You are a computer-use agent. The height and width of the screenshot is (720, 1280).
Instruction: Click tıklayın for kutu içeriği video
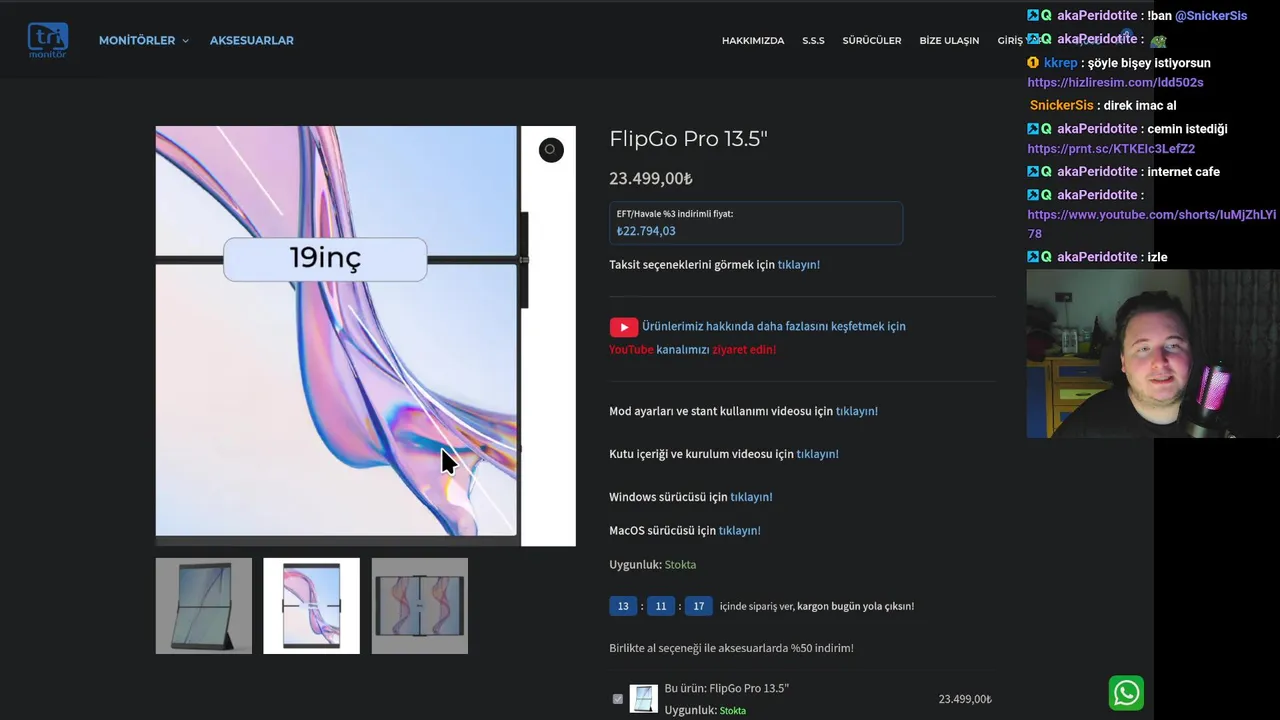click(818, 454)
